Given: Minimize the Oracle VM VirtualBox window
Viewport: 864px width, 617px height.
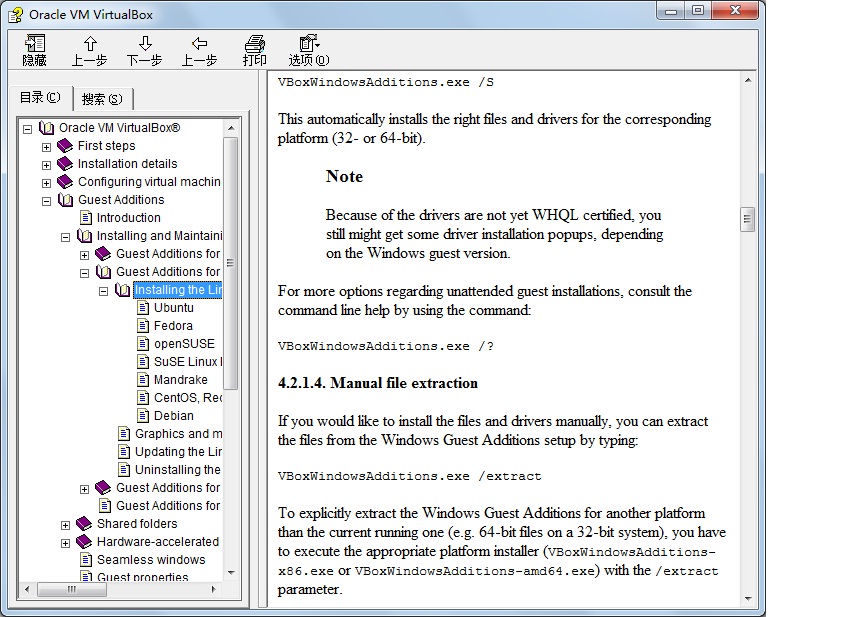Looking at the screenshot, I should click(671, 10).
